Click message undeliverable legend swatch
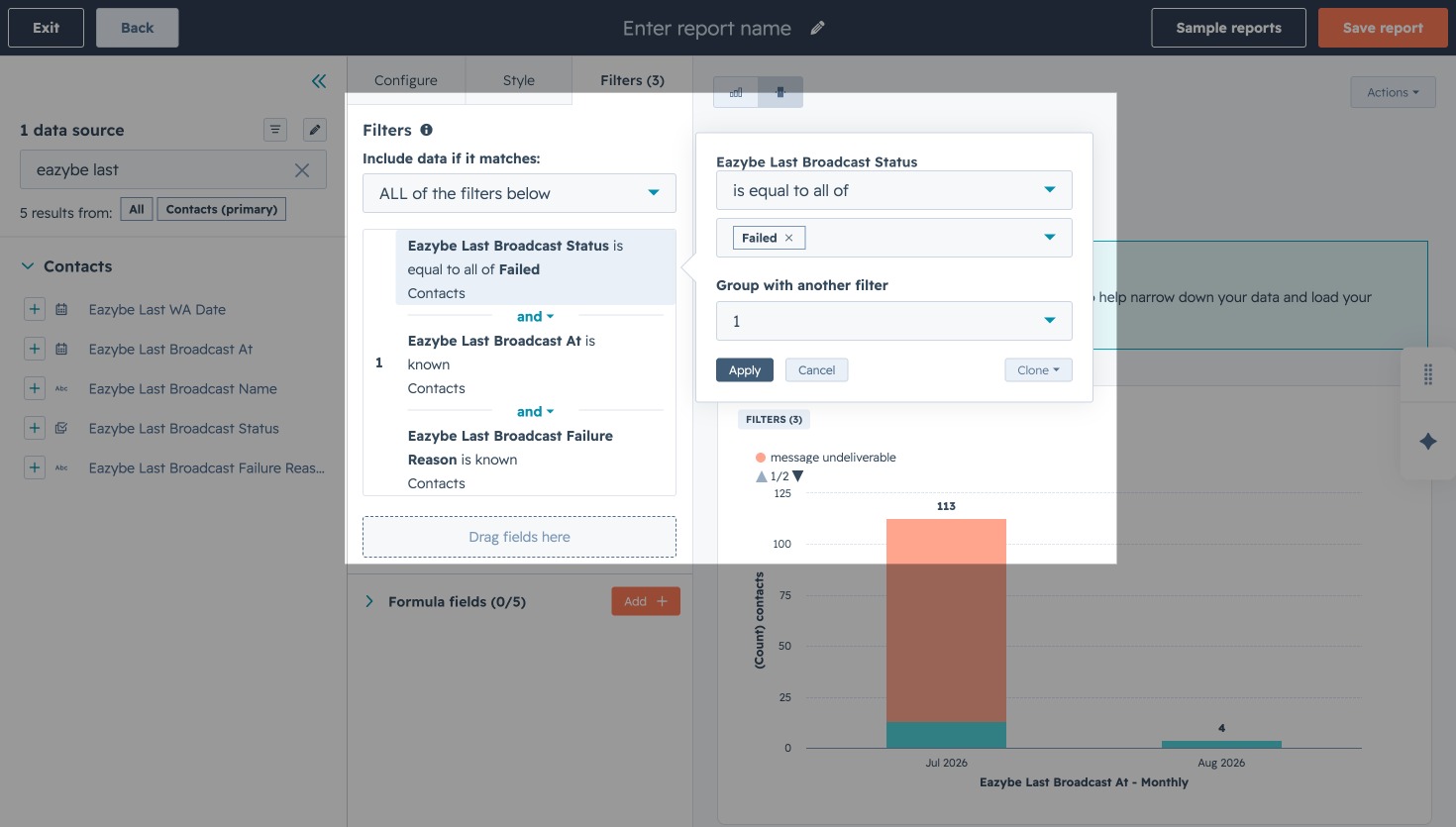This screenshot has height=827, width=1456. coord(761,458)
